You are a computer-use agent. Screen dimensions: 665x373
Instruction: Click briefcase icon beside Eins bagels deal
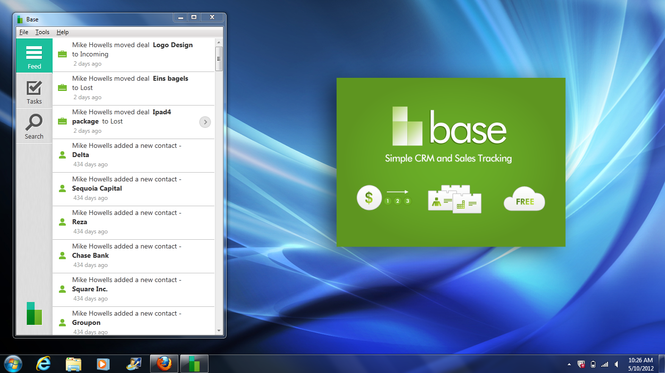[62, 88]
